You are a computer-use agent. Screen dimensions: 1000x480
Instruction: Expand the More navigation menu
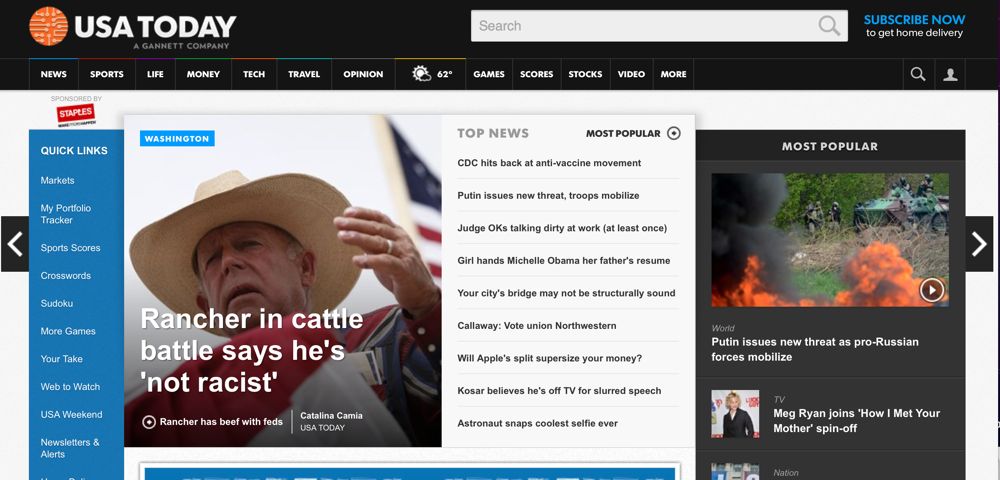pos(673,74)
